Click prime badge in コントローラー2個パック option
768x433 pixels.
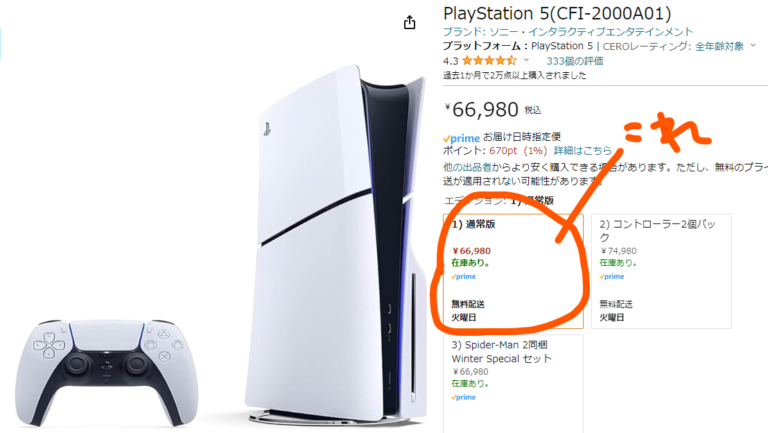tap(612, 277)
